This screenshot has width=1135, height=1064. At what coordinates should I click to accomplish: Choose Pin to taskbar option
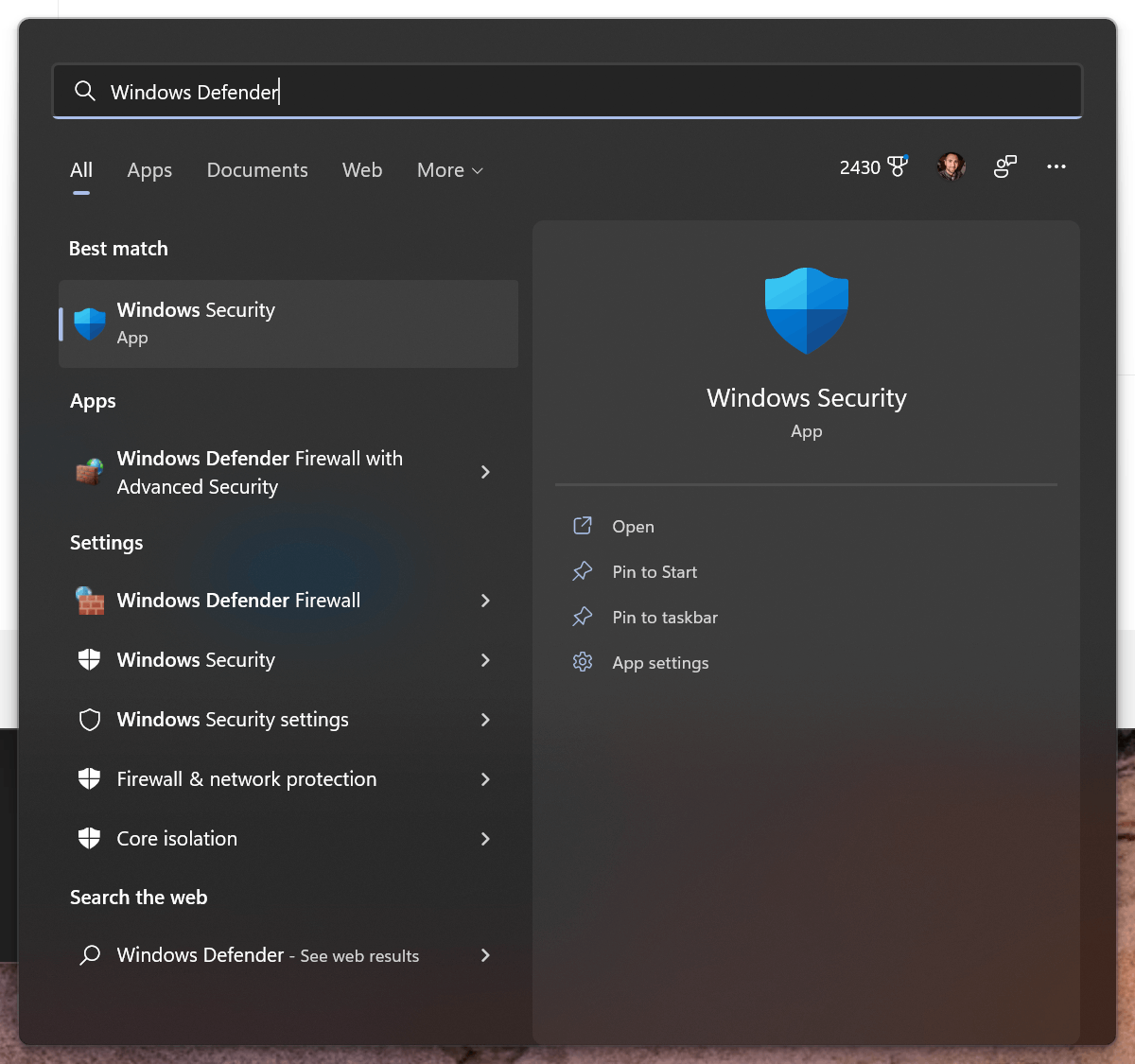coord(665,618)
